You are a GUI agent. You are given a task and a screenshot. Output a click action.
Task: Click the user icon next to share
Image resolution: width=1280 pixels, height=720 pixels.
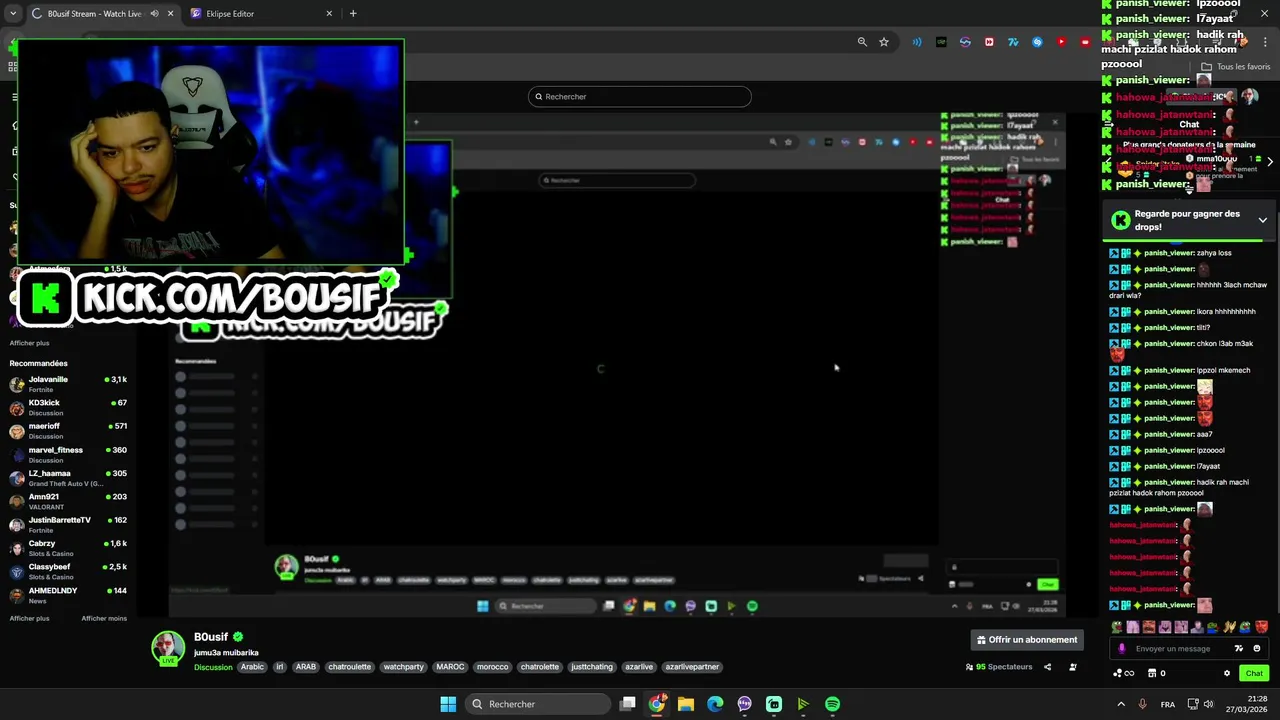pos(1073,667)
